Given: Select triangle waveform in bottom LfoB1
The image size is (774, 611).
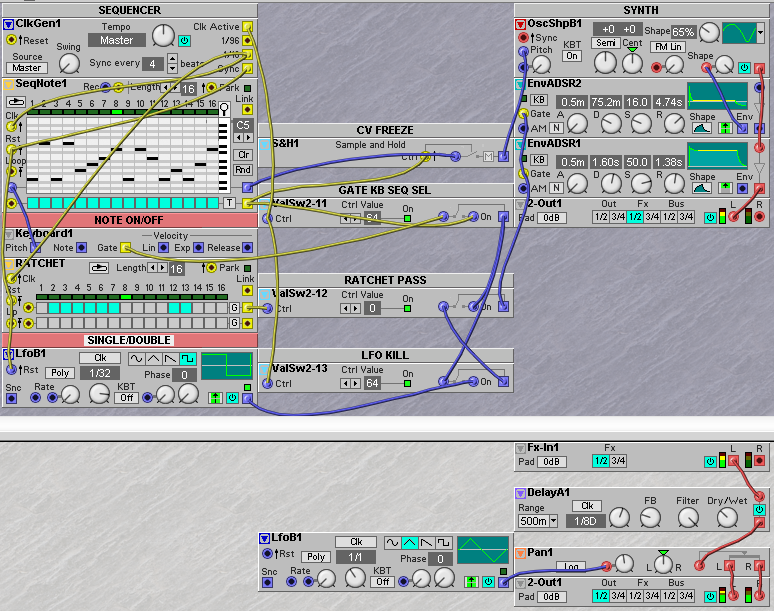Looking at the screenshot, I should click(409, 542).
